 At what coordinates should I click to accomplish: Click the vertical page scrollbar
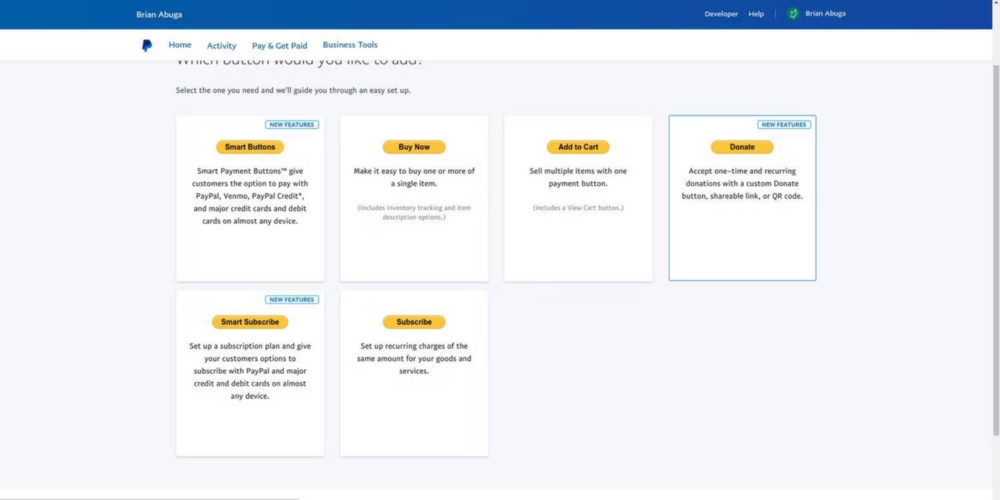(x=996, y=249)
